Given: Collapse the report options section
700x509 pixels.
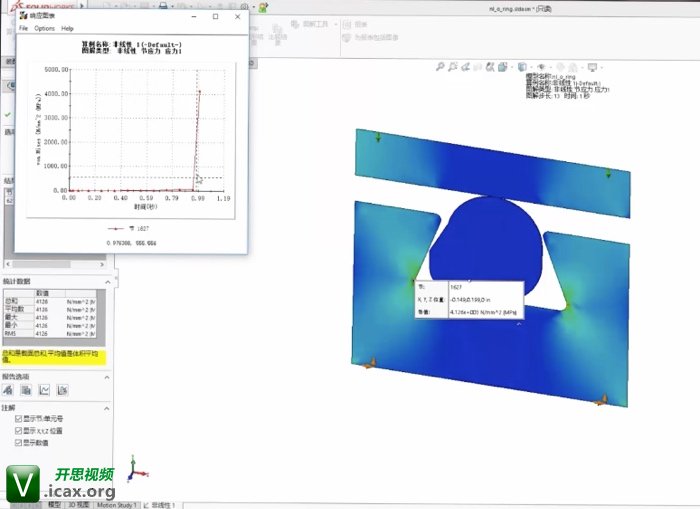Looking at the screenshot, I should click(107, 376).
